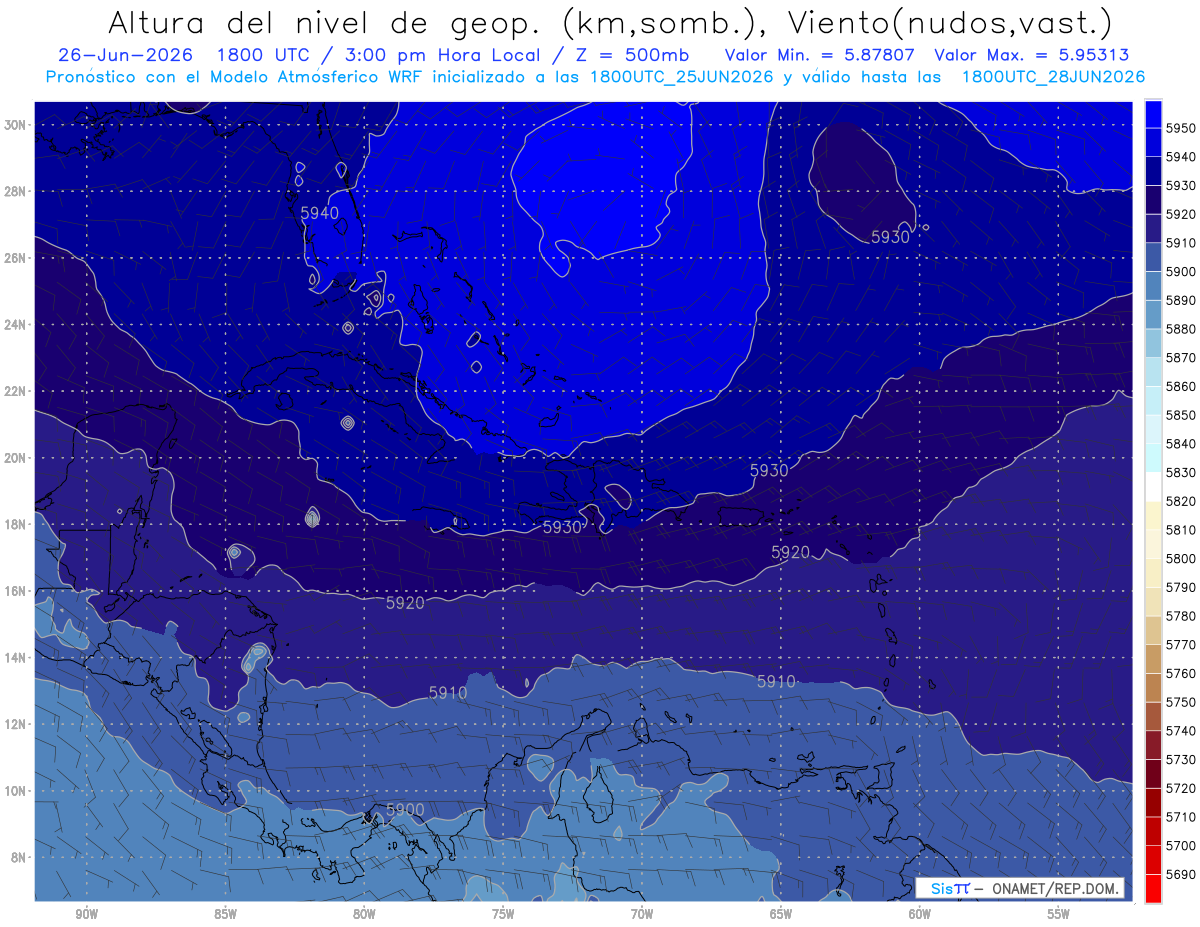This screenshot has height=927, width=1200.
Task: Click the '28N' latitude axis label
Action: pyautogui.click(x=17, y=191)
